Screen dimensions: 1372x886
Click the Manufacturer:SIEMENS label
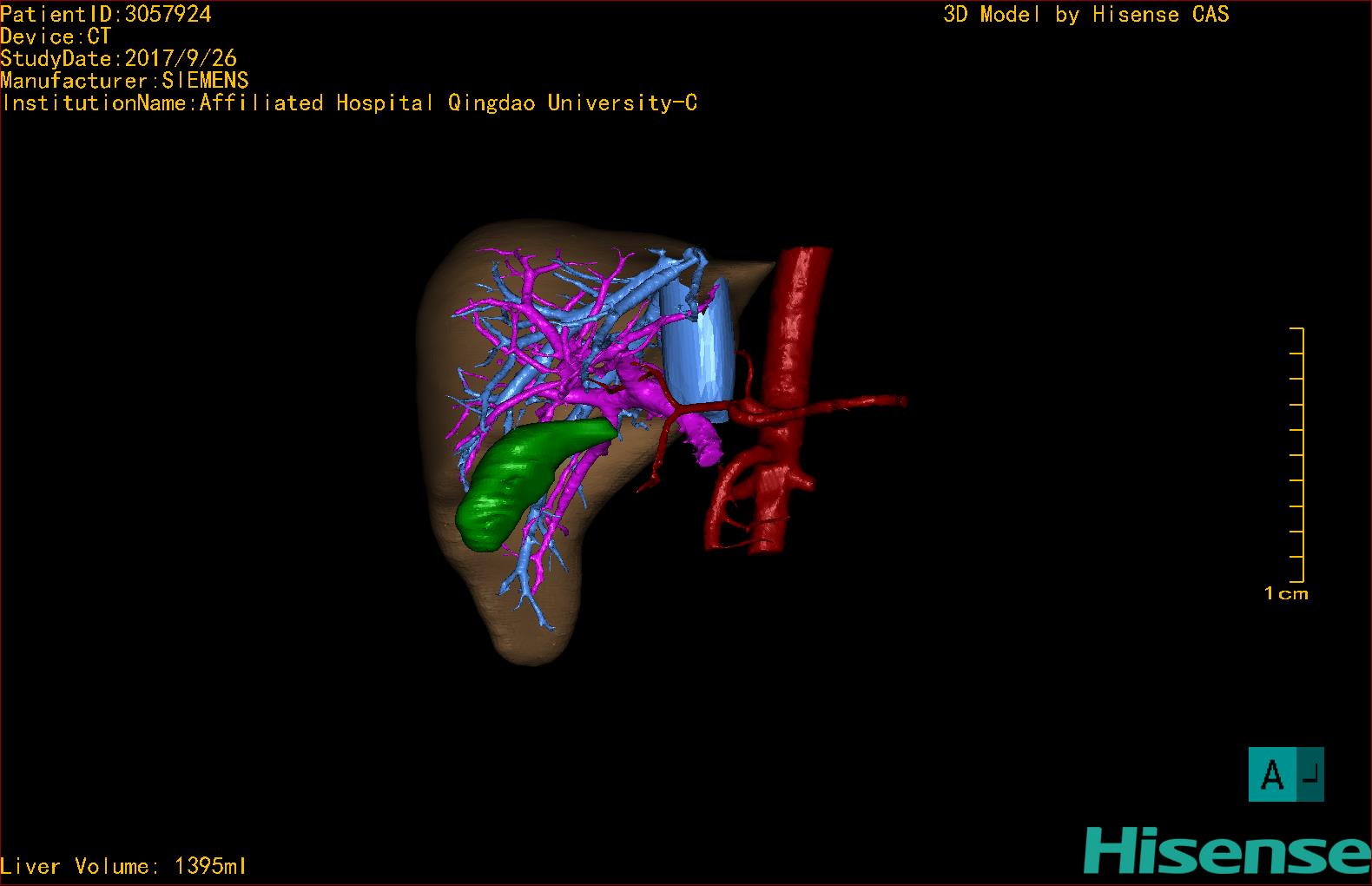pyautogui.click(x=125, y=81)
